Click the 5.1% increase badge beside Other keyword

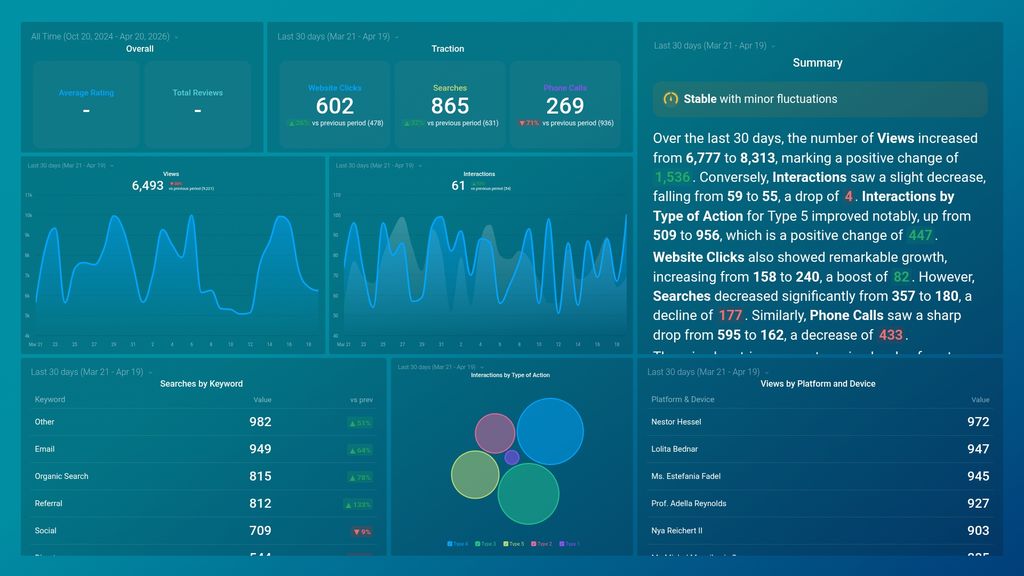point(360,422)
